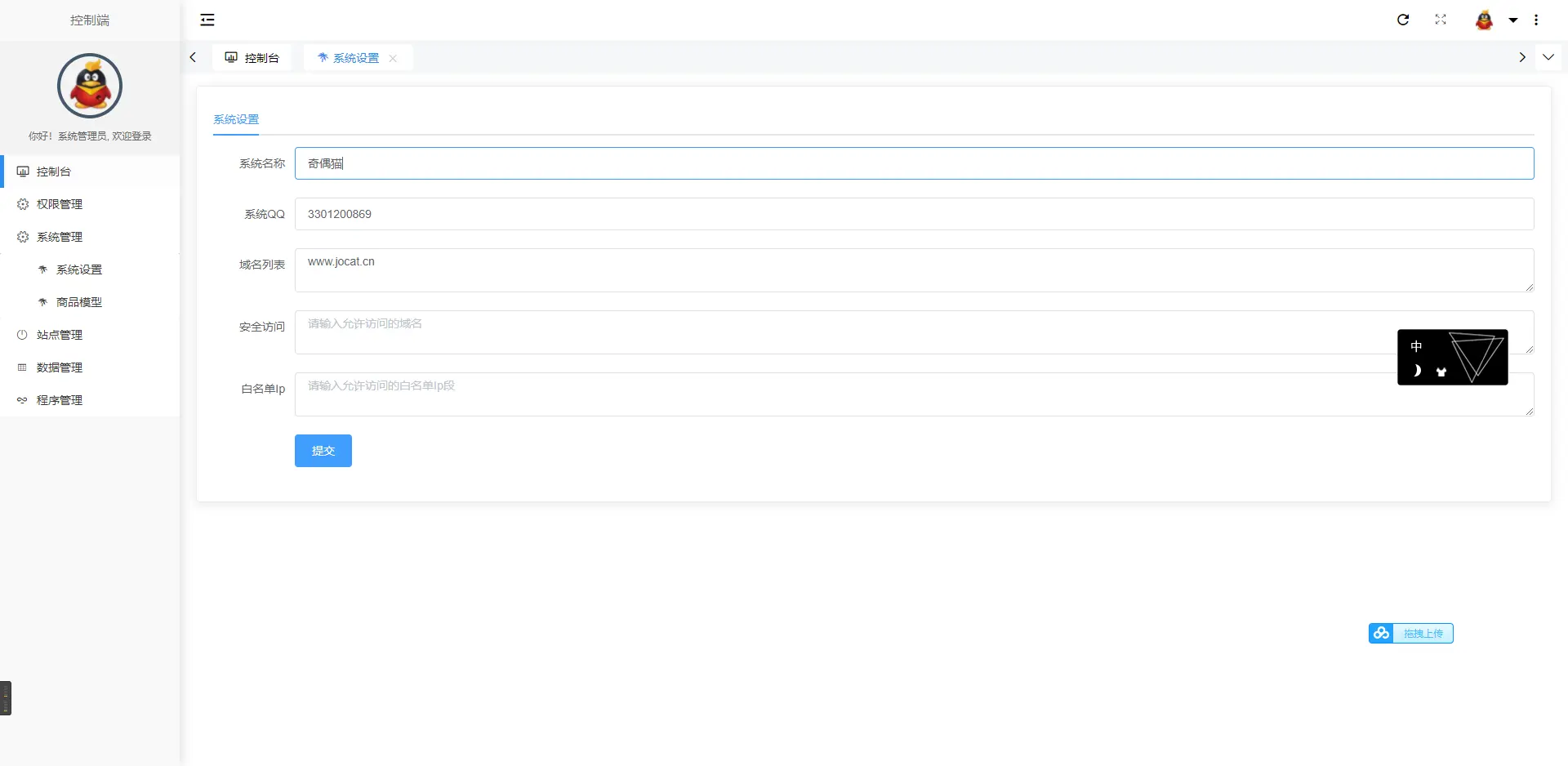Open 系统设置 submenu item
The width and height of the screenshot is (1568, 766).
tap(90, 269)
